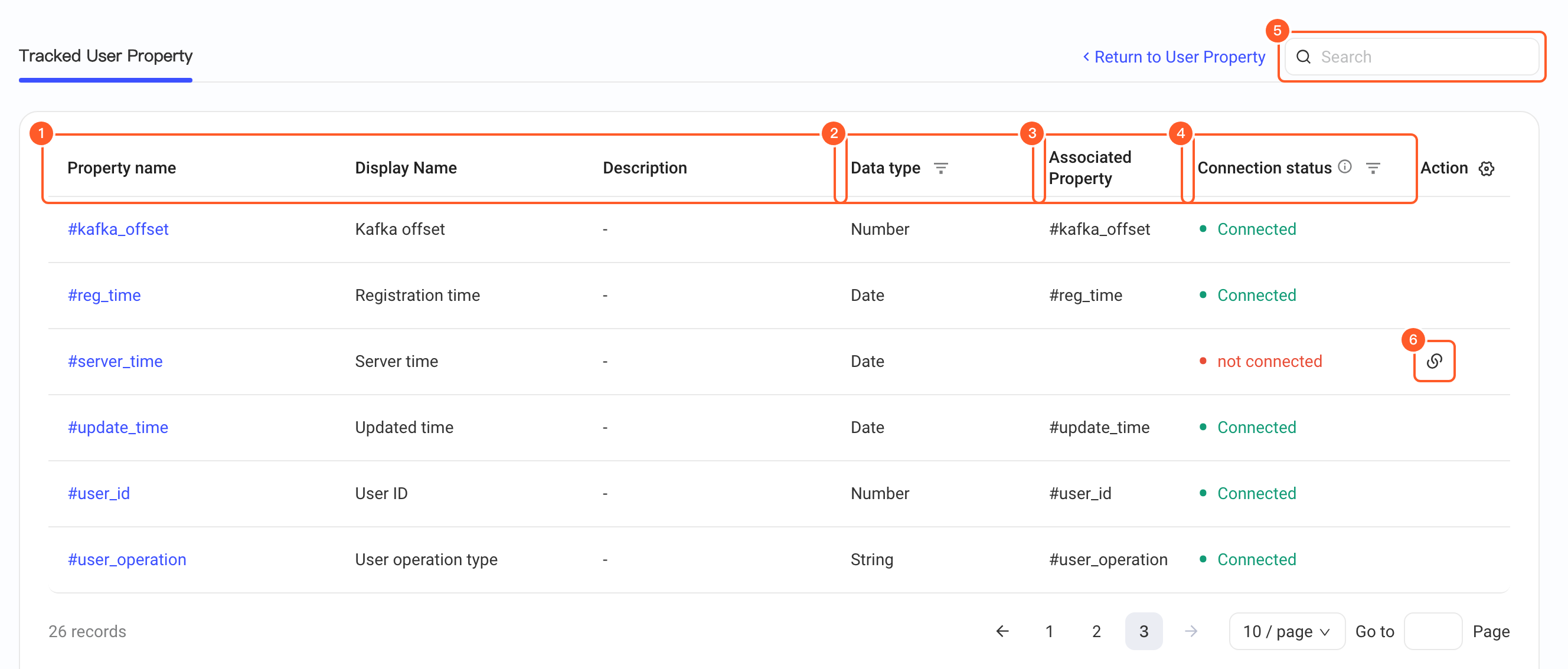Click the Go to page number field
The image size is (1568, 669).
point(1433,631)
